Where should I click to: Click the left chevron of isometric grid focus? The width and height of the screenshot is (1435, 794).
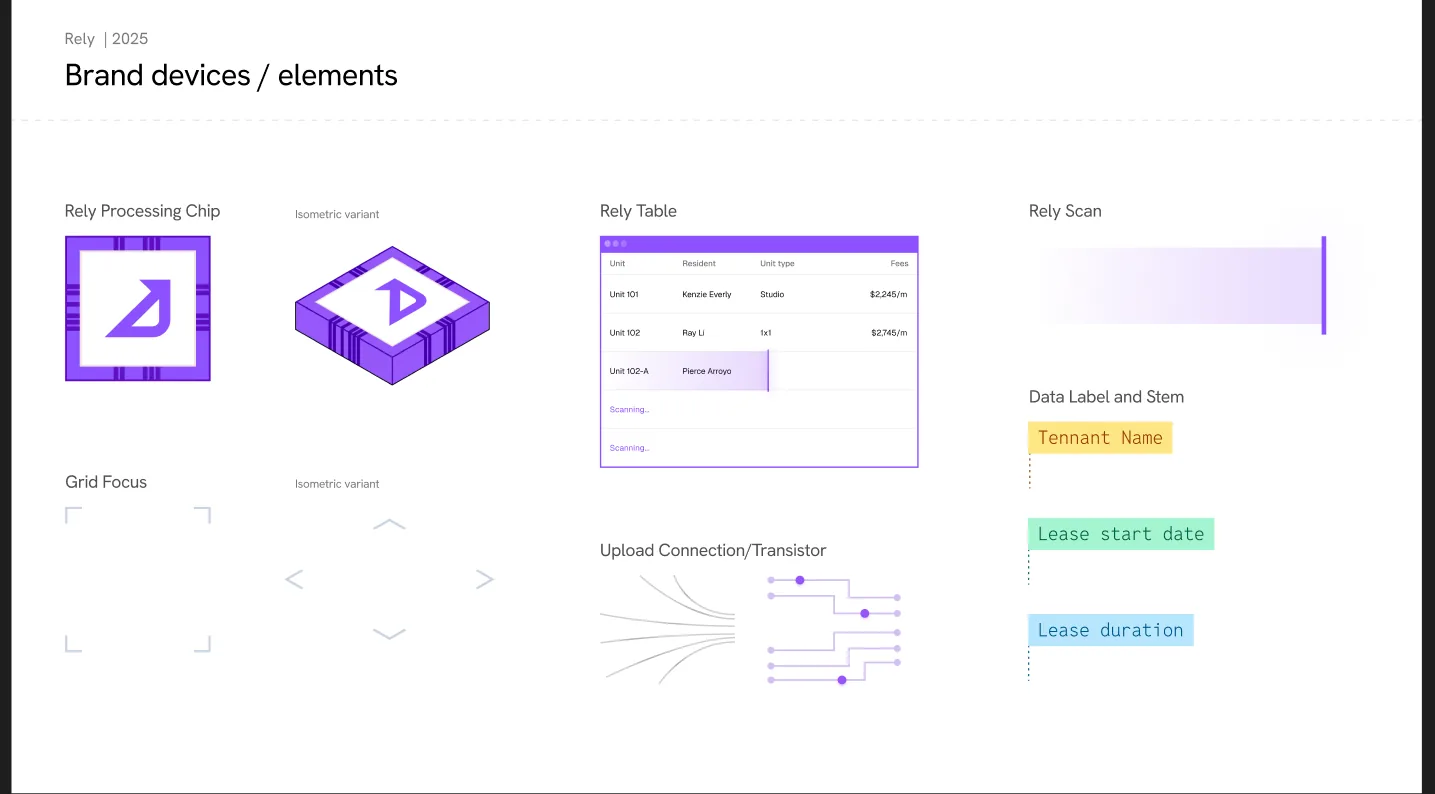click(294, 579)
